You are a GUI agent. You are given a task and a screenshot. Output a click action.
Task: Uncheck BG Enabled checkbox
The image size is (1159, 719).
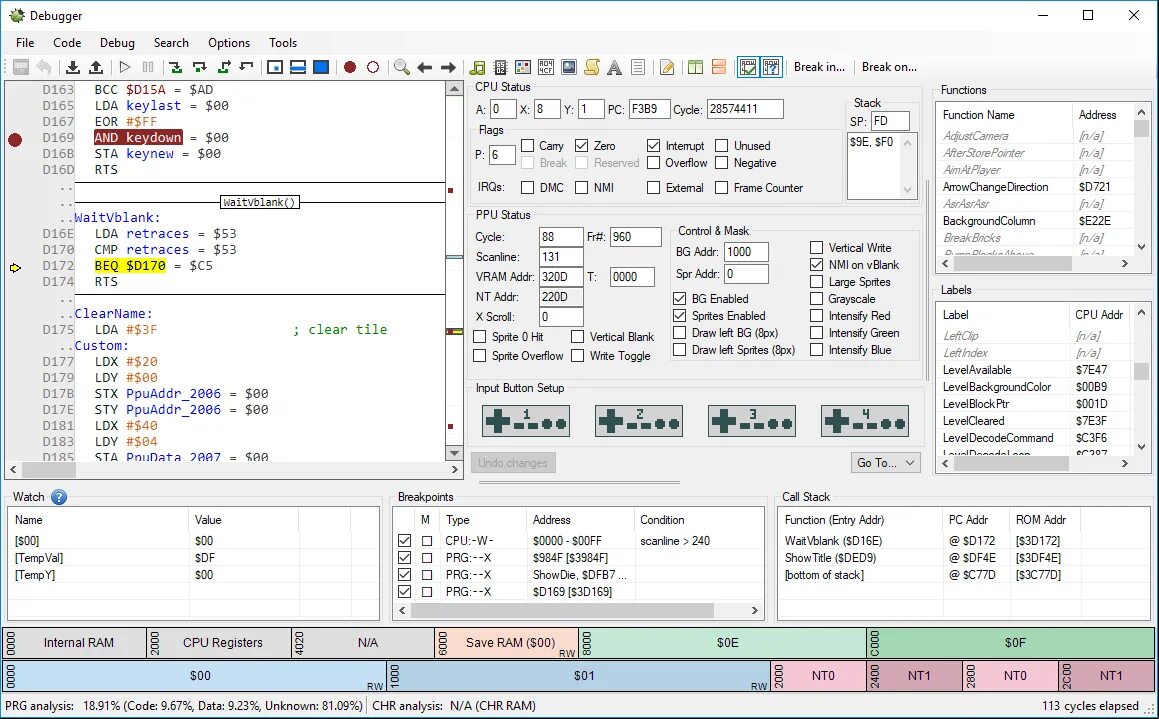680,299
